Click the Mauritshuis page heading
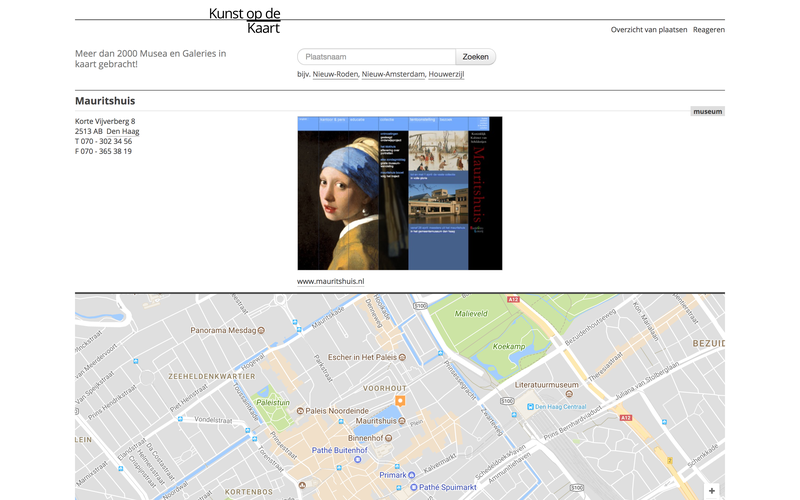 point(105,101)
